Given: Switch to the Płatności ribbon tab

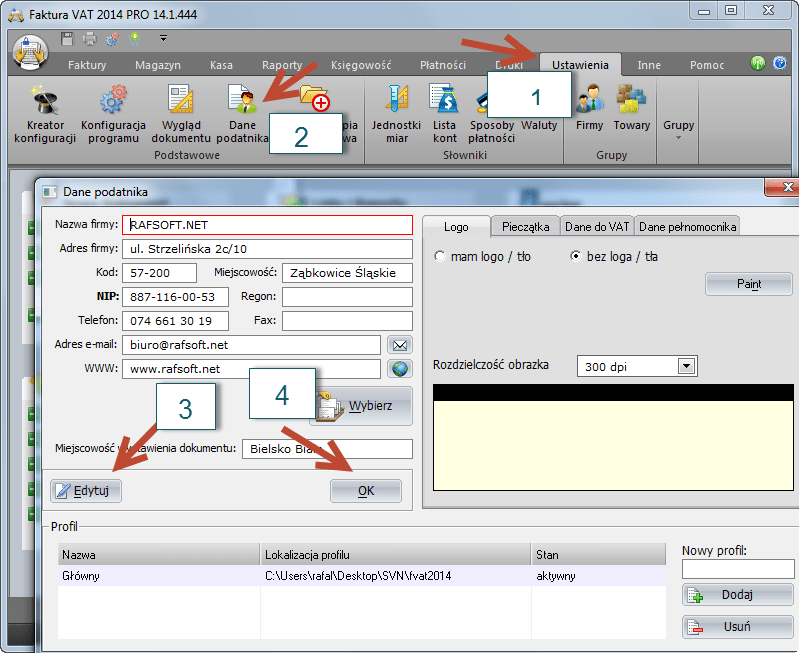Looking at the screenshot, I should coord(443,65).
